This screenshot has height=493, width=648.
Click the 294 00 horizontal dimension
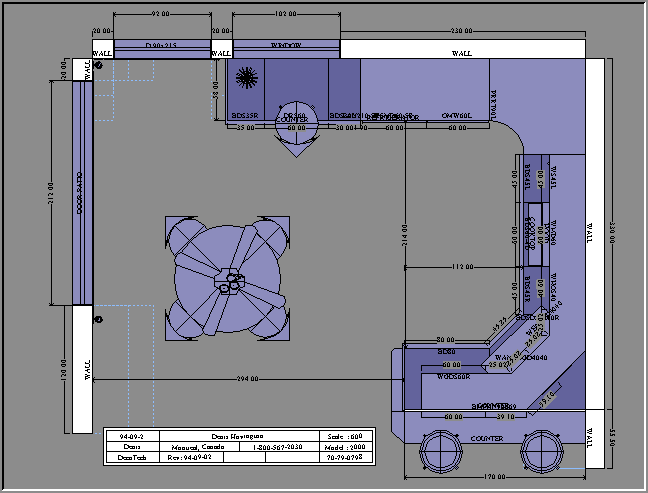[247, 379]
